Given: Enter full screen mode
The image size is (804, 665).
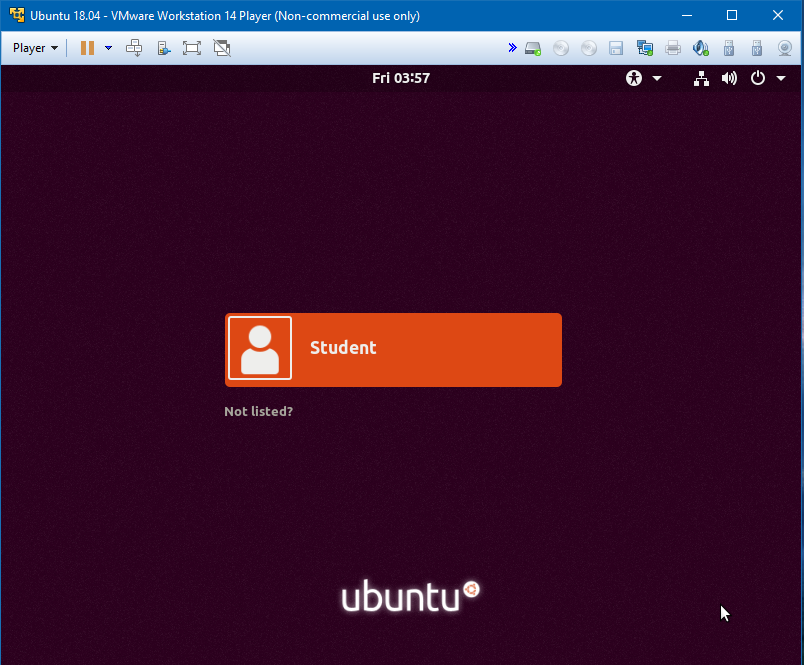Looking at the screenshot, I should tap(192, 48).
